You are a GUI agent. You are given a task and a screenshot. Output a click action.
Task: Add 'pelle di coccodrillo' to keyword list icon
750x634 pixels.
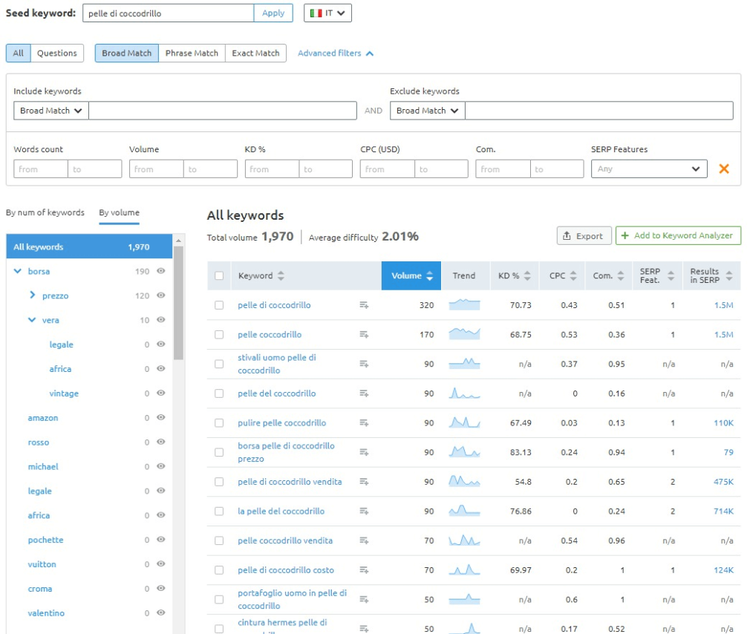364,305
